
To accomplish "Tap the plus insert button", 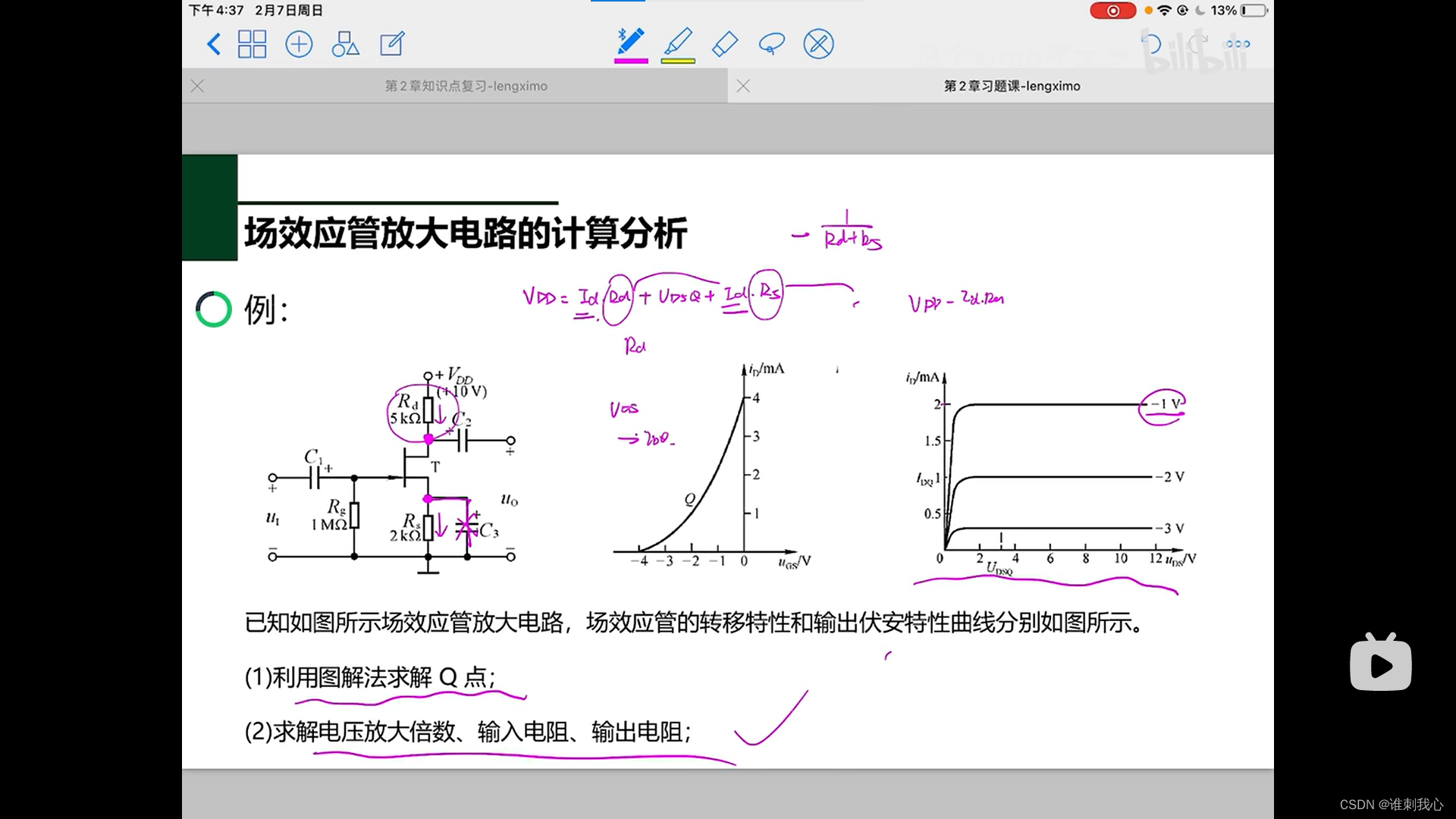I will point(299,44).
